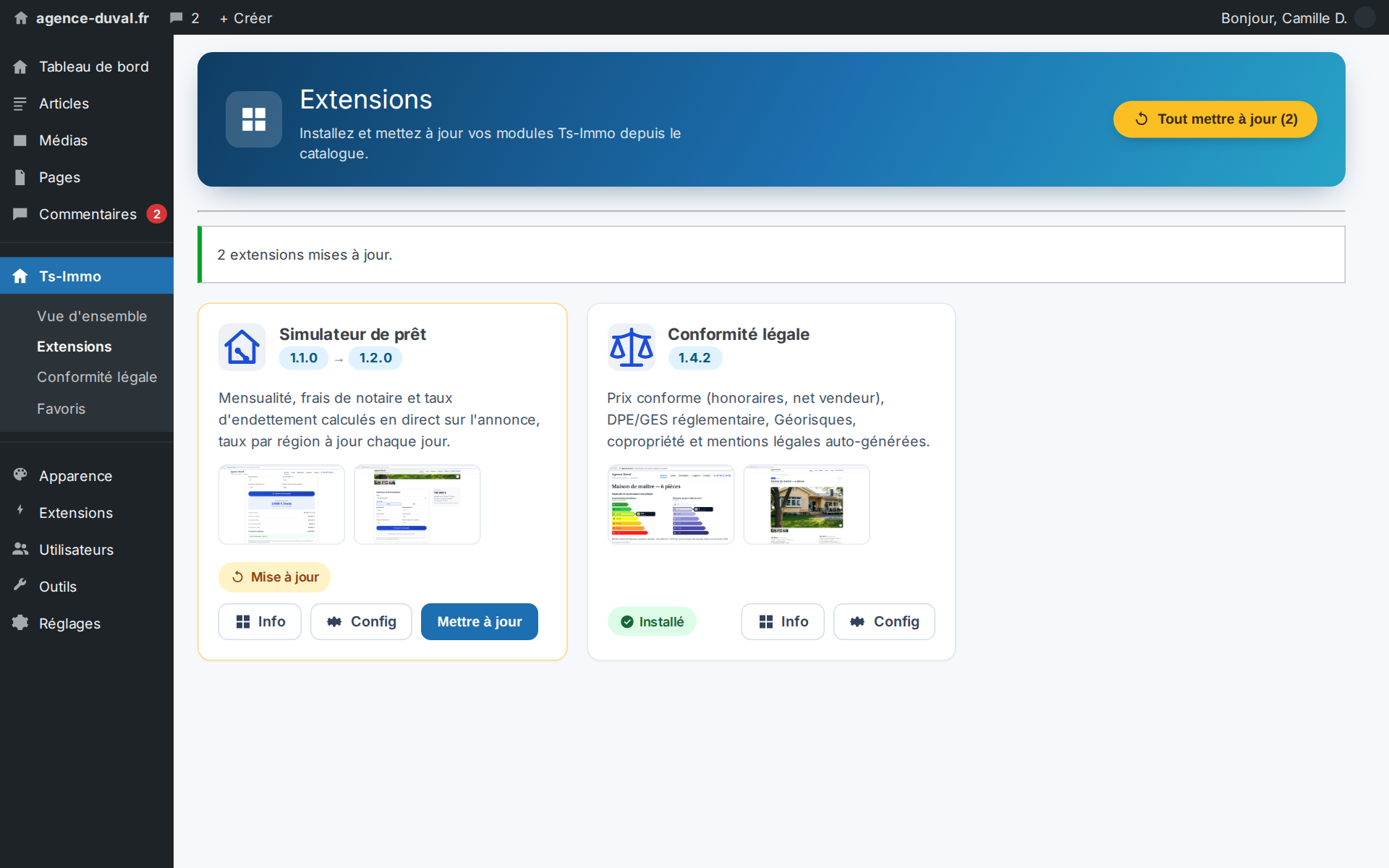Image resolution: width=1389 pixels, height=868 pixels.
Task: Open the house photo screenshot thumbnail
Action: tap(807, 504)
